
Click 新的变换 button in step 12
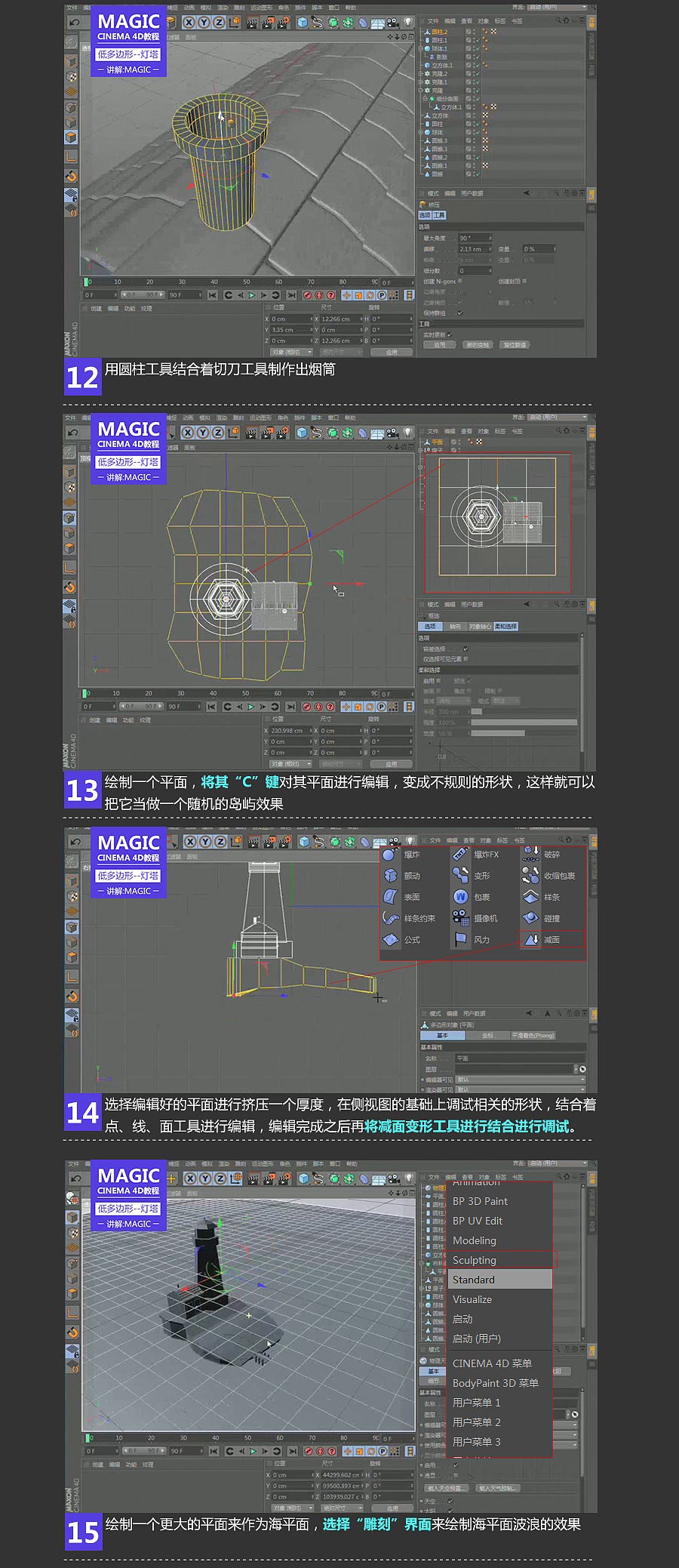click(478, 345)
